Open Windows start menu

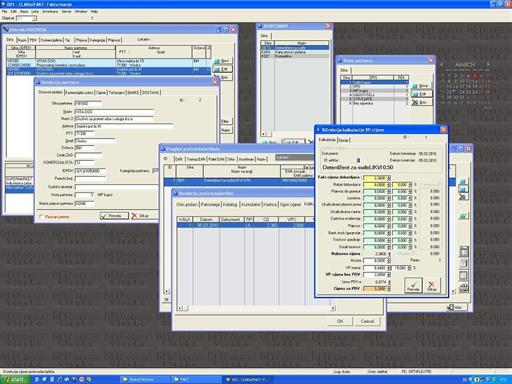point(15,379)
